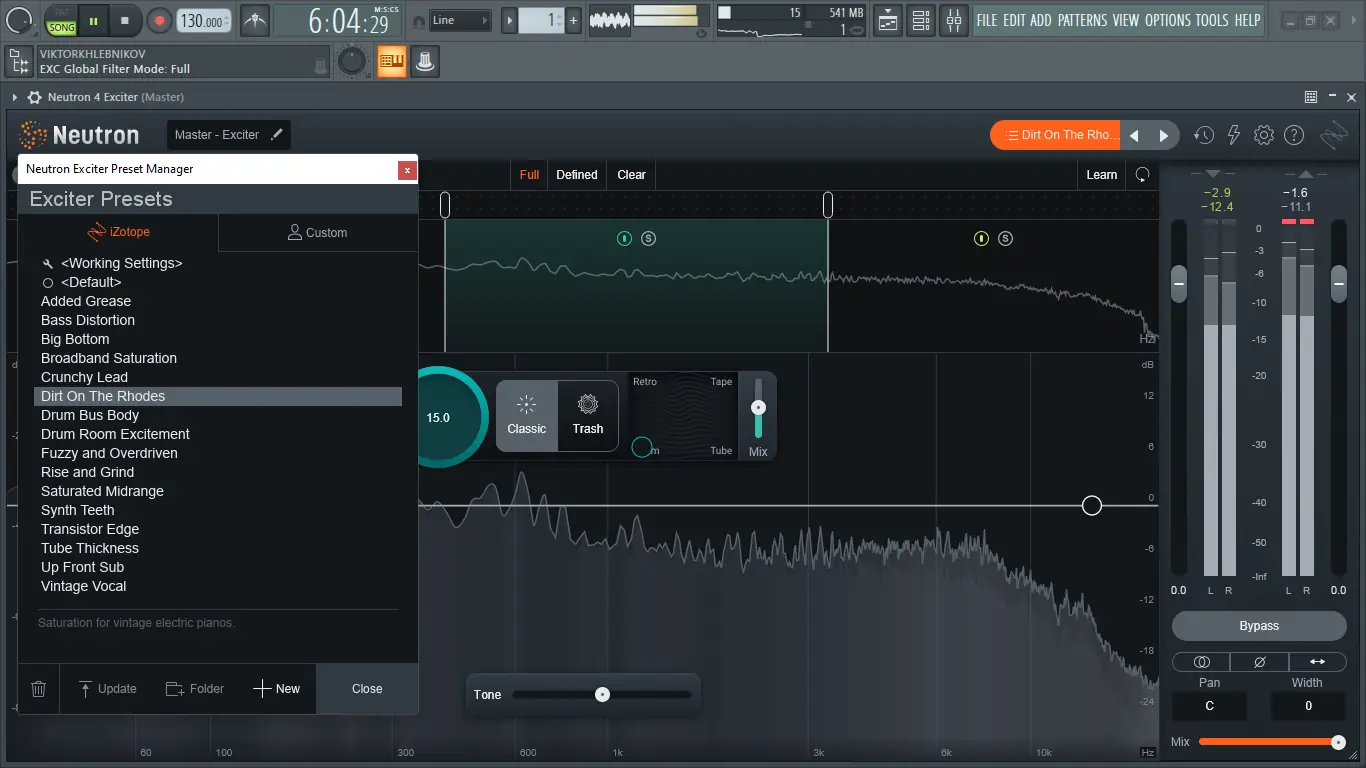Select the Clear filter mode
This screenshot has width=1366, height=768.
click(x=631, y=174)
